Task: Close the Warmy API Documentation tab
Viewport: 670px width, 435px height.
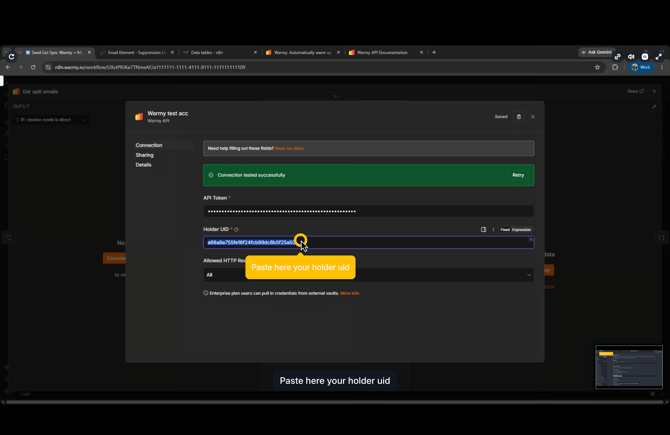Action: [421, 53]
